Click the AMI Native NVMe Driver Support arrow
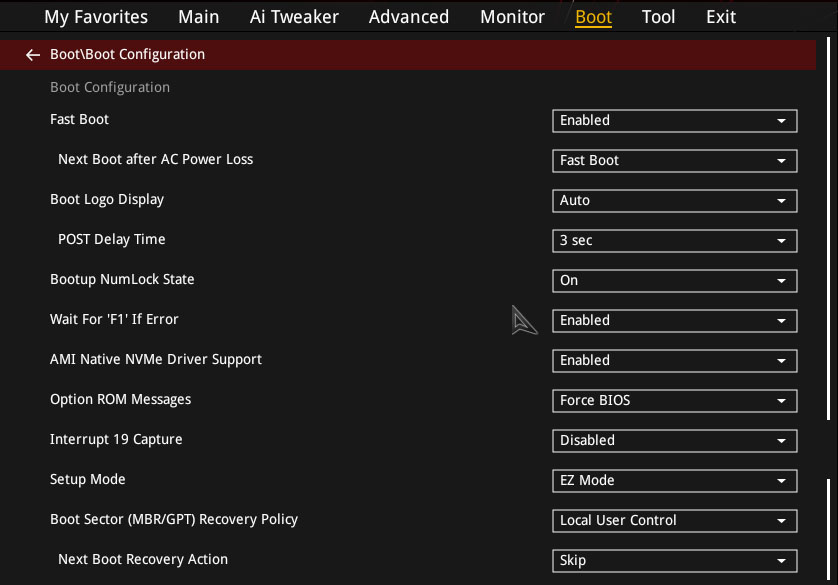This screenshot has height=585, width=838. (781, 361)
